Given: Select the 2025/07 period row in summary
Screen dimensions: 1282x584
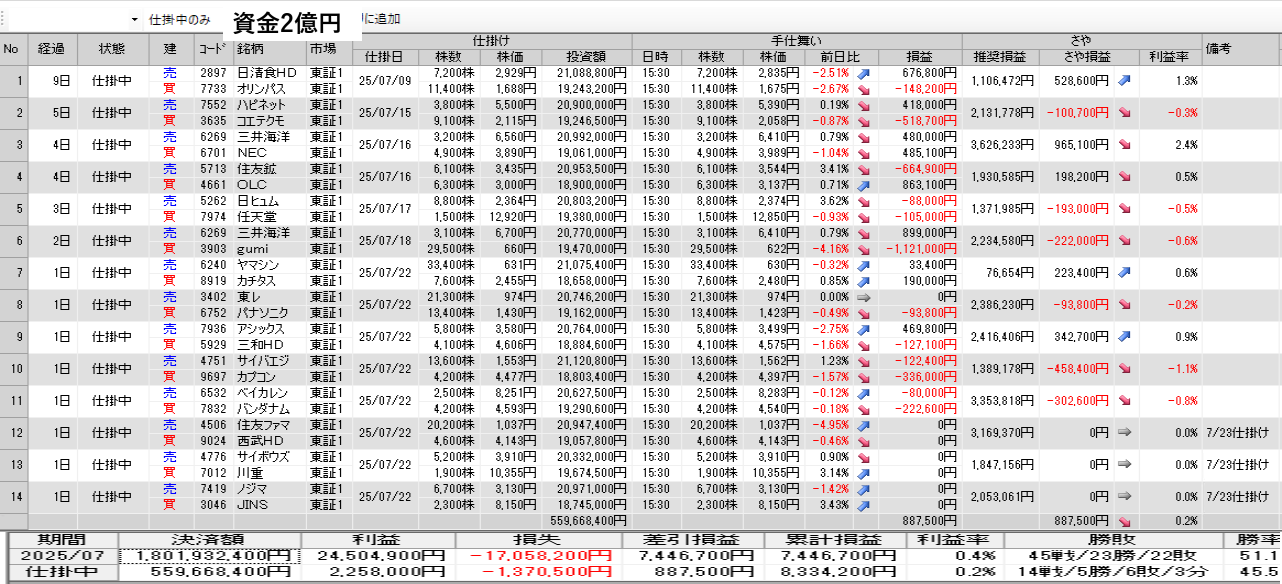Looking at the screenshot, I should 61,555.
